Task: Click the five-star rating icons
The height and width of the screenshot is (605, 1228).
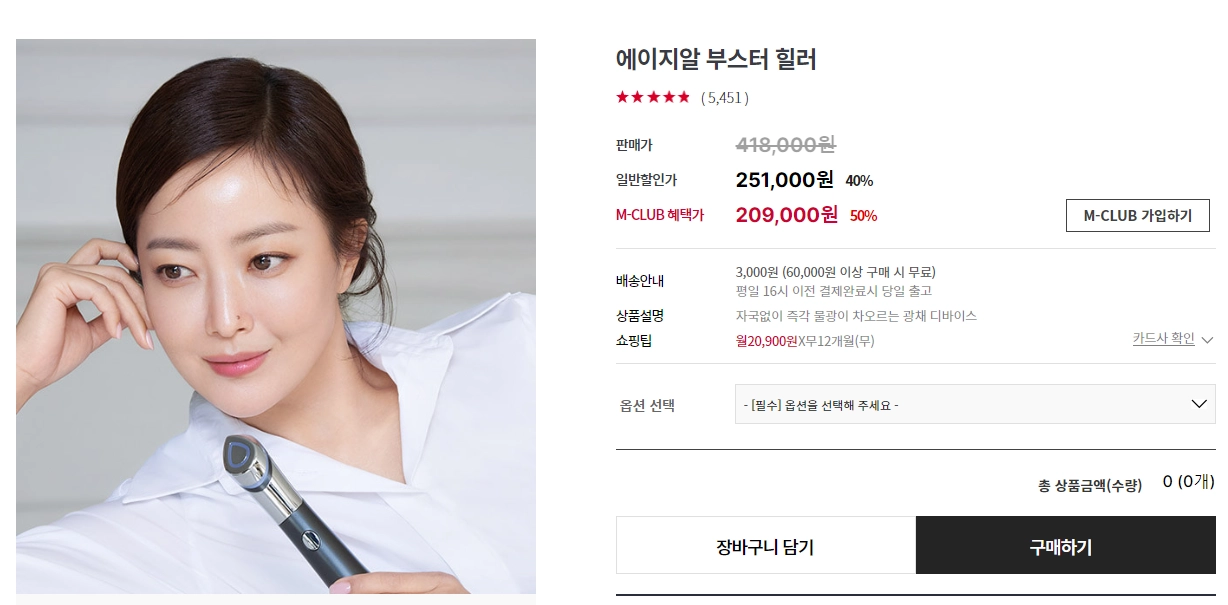Action: pyautogui.click(x=653, y=97)
